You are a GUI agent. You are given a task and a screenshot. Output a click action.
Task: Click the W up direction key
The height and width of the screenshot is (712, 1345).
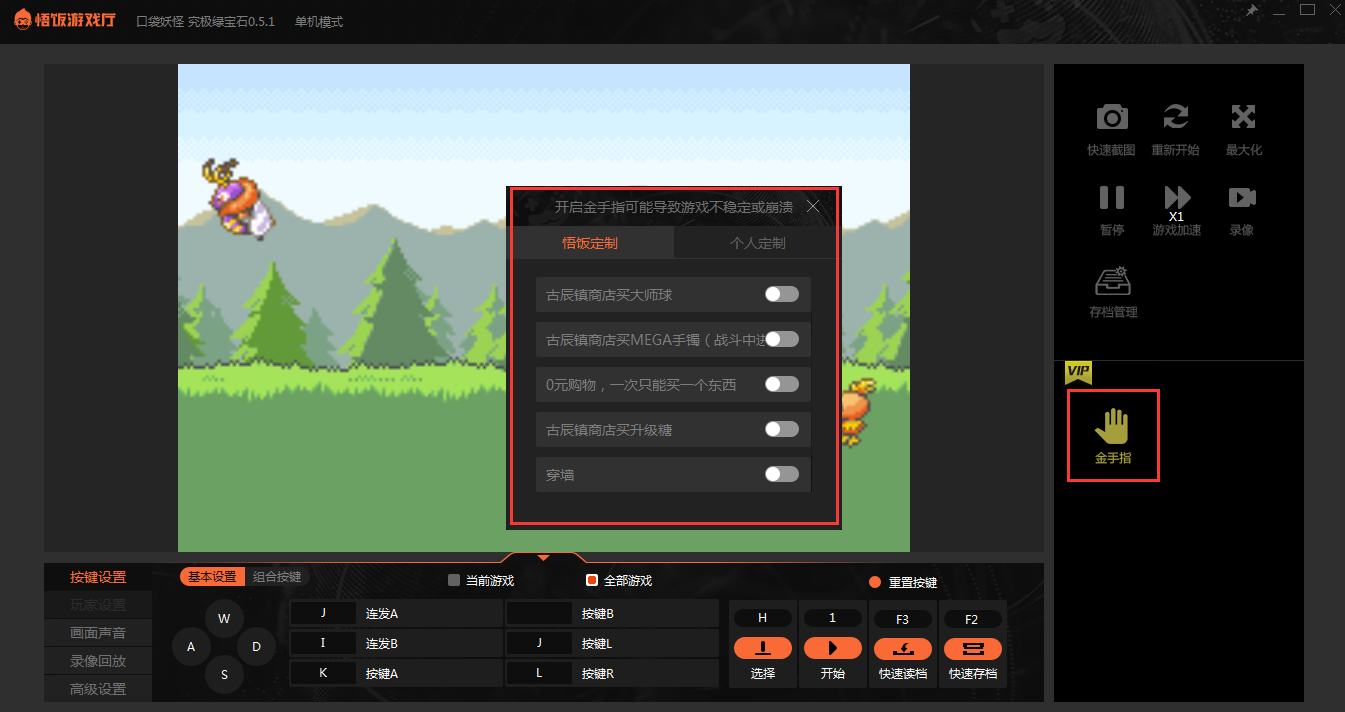224,618
